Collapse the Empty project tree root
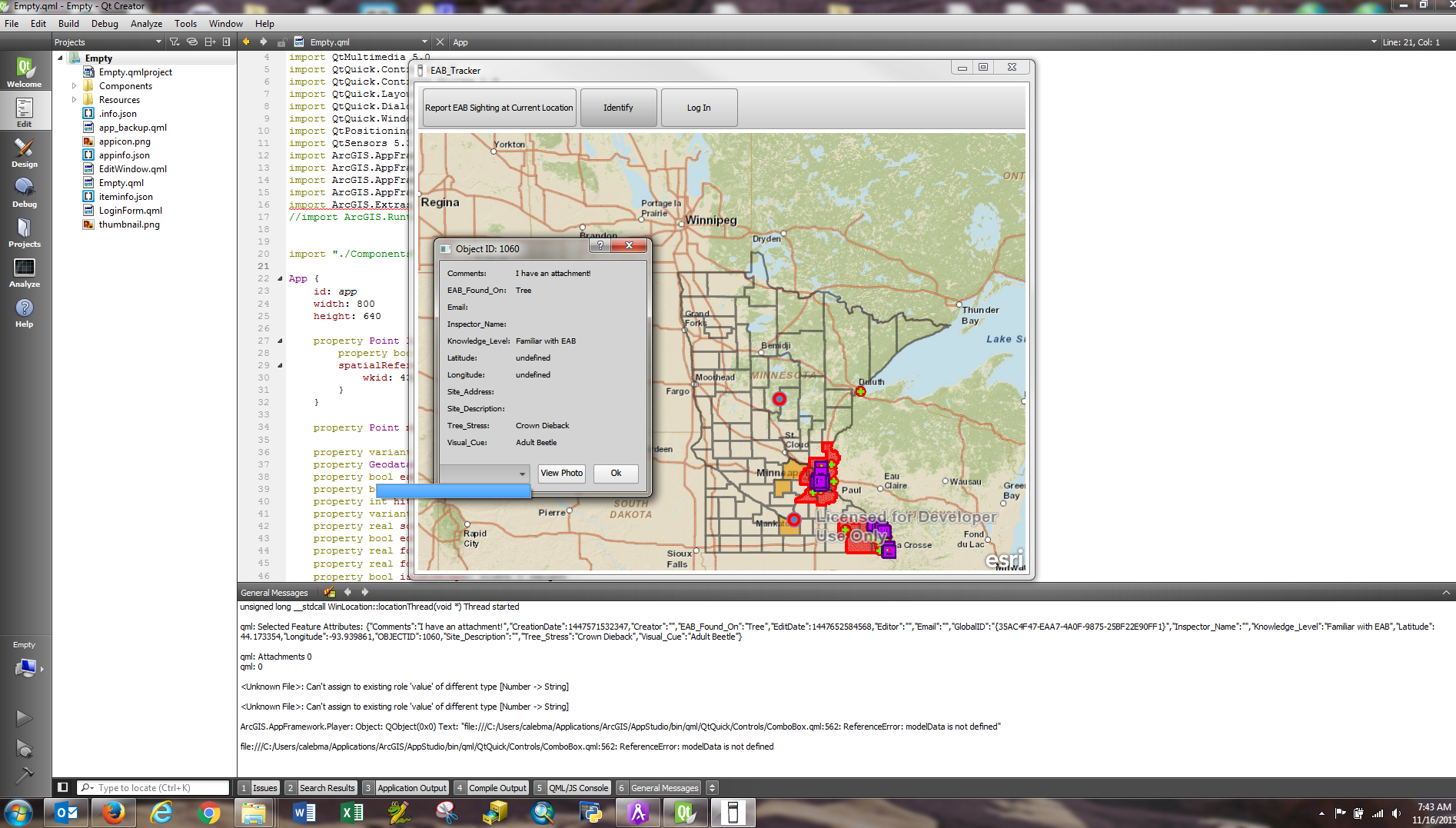Screen dimensions: 1456x828 tap(60, 58)
